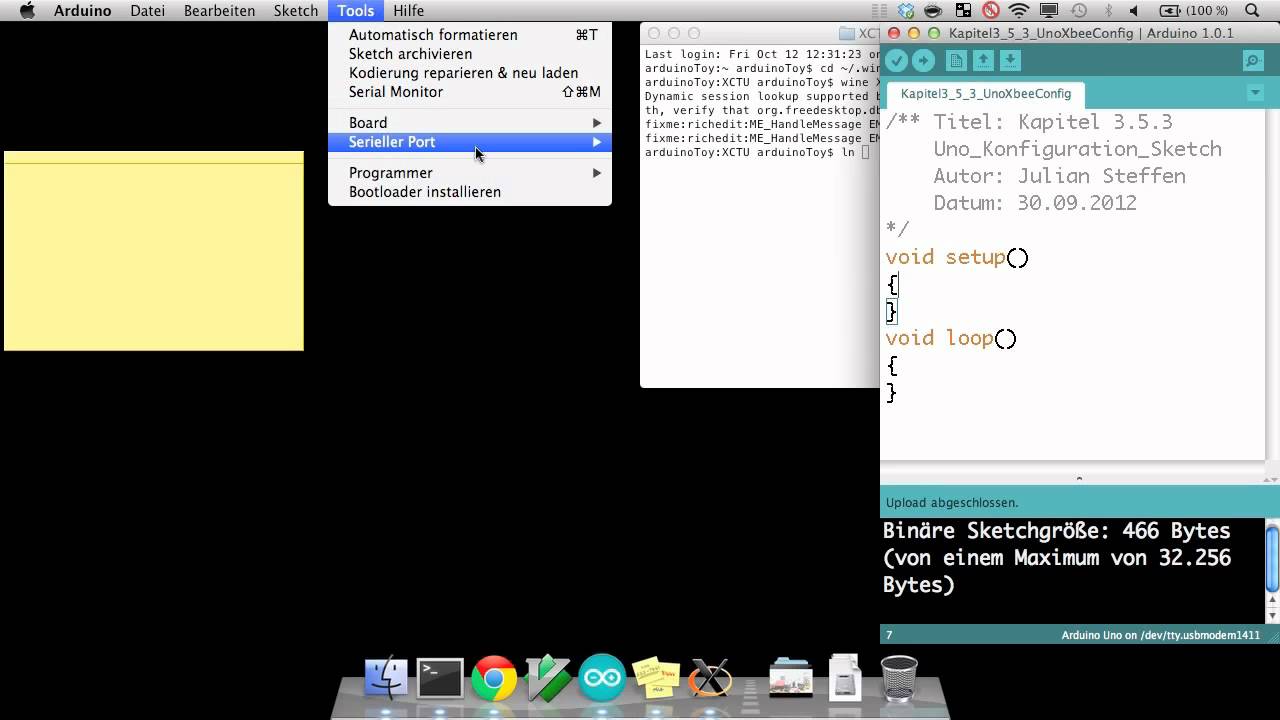Open the tab options dropdown arrow

pos(1255,93)
